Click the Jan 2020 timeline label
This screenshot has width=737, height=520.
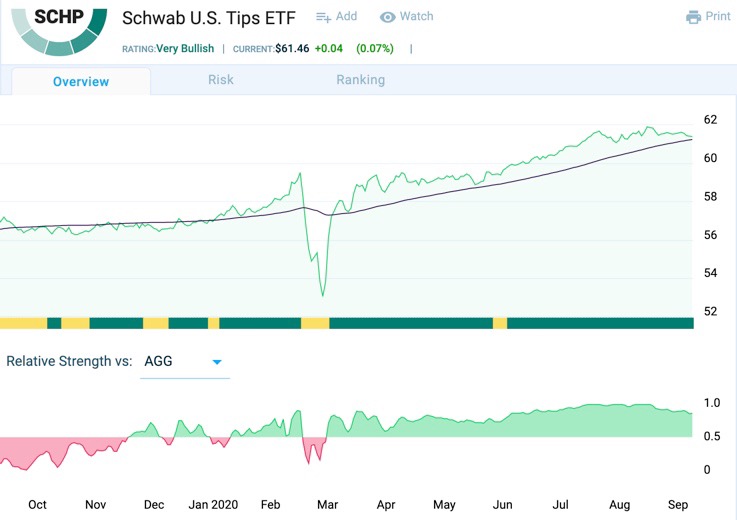(x=212, y=505)
